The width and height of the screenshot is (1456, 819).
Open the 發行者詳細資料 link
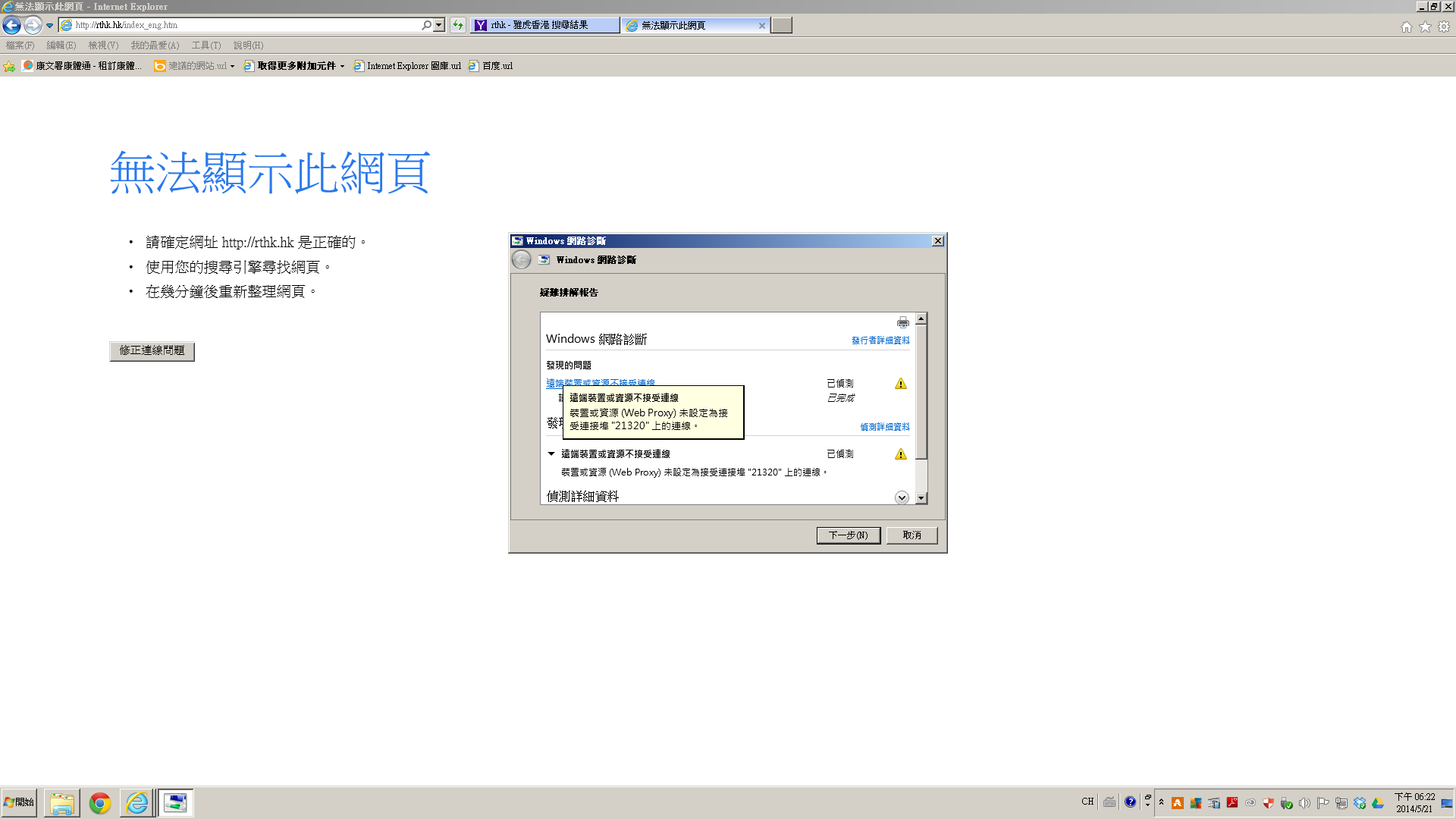click(880, 340)
